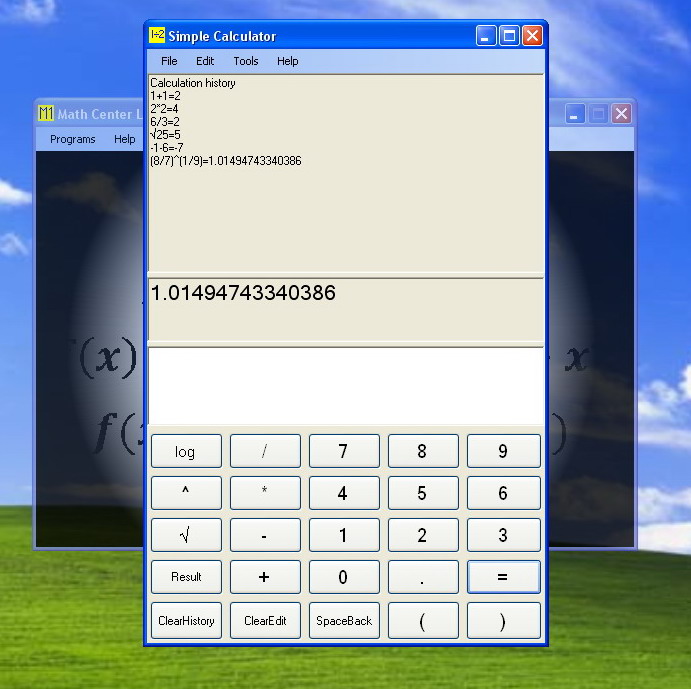The height and width of the screenshot is (689, 691).
Task: Click the number 3 button
Action: [504, 535]
